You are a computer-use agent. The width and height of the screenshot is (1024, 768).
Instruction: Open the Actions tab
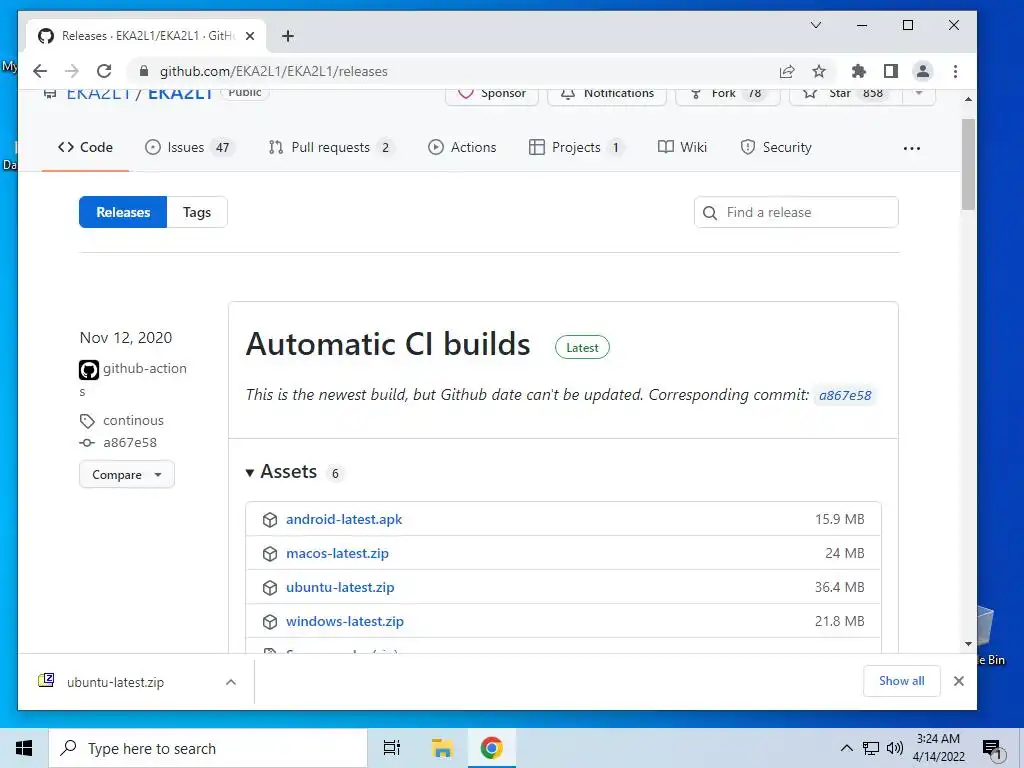point(462,147)
